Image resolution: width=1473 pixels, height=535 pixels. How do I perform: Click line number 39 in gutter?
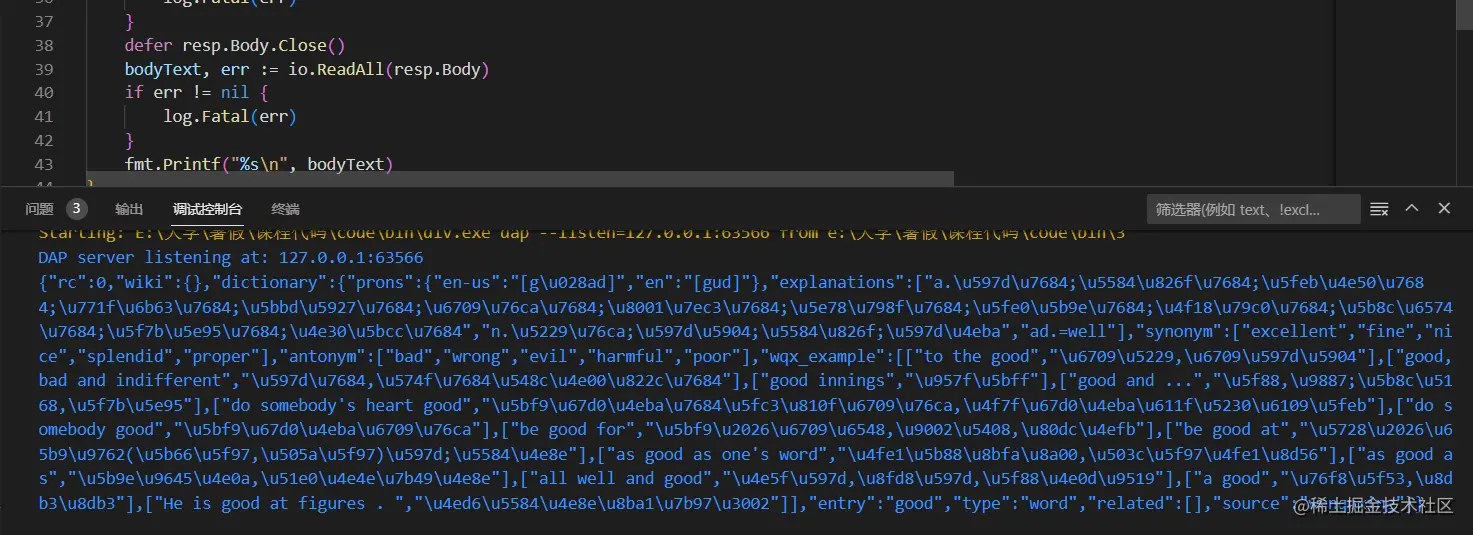44,69
